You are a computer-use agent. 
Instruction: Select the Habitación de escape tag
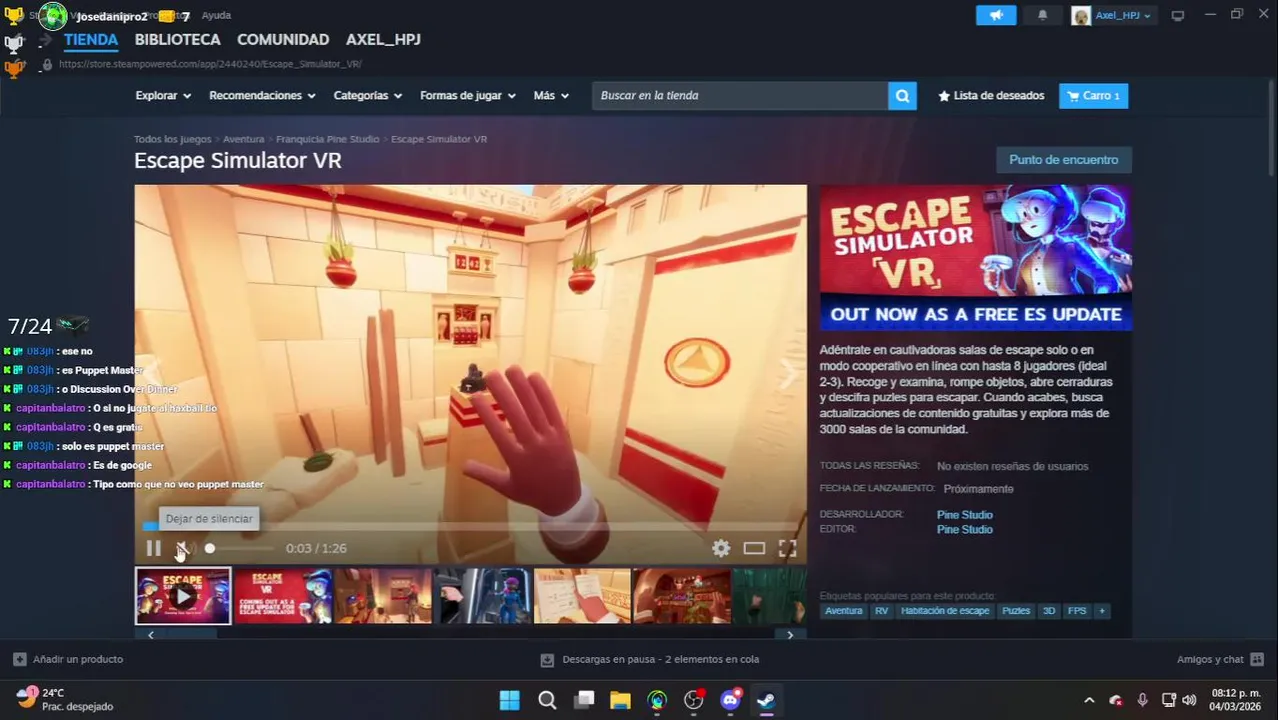[945, 611]
